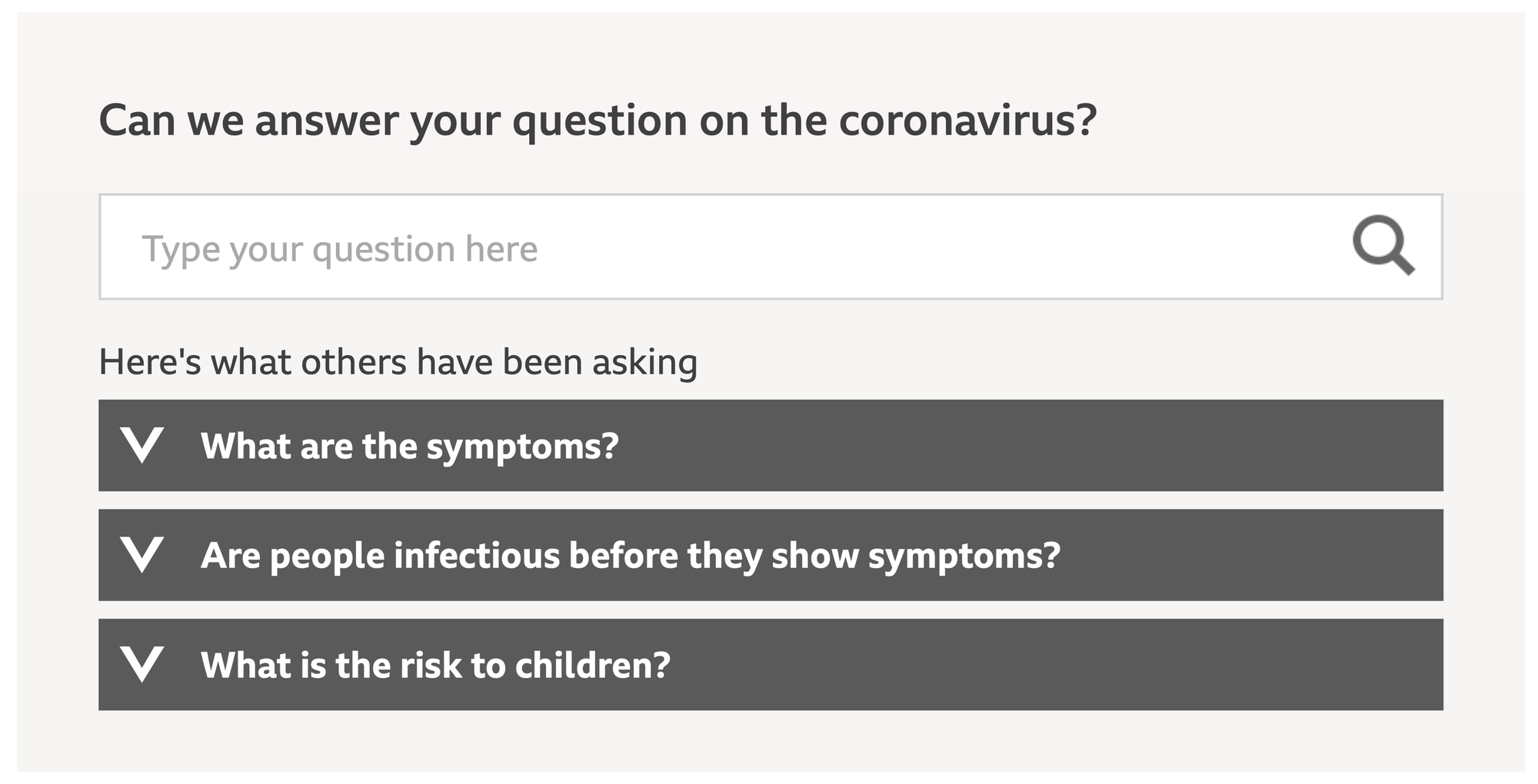This screenshot has width=1538, height=784.
Task: Expand the "What are the symptoms?" accordion
Action: pos(769,445)
